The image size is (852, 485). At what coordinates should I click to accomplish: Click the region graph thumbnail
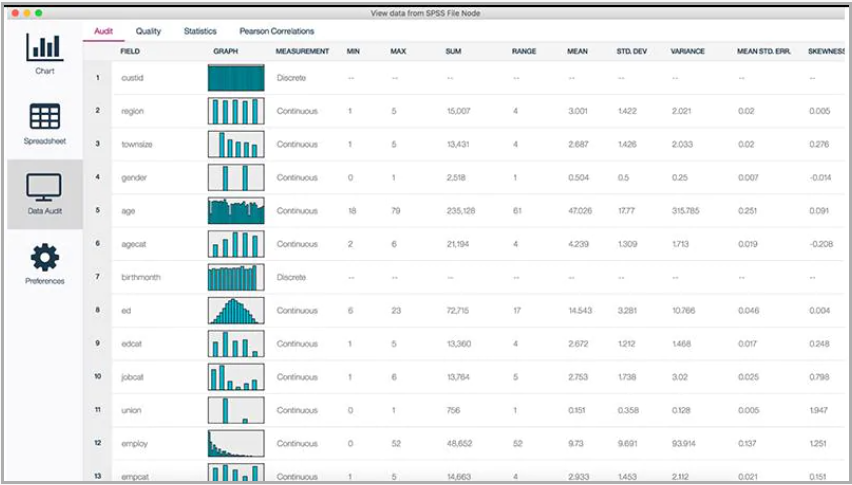[236, 111]
